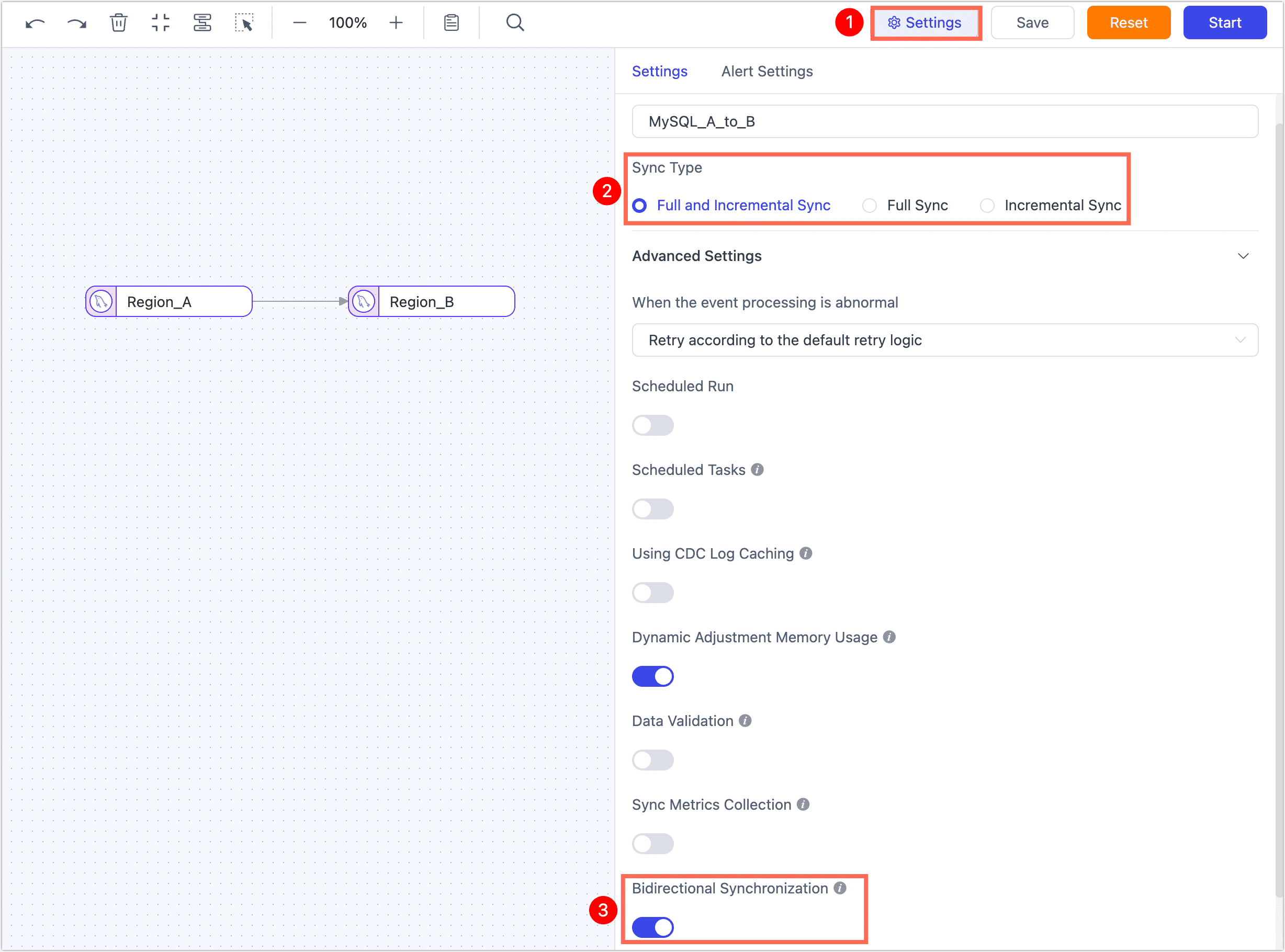Edit the MySQL_A_to_B task name field
The height and width of the screenshot is (952, 1285).
944,121
